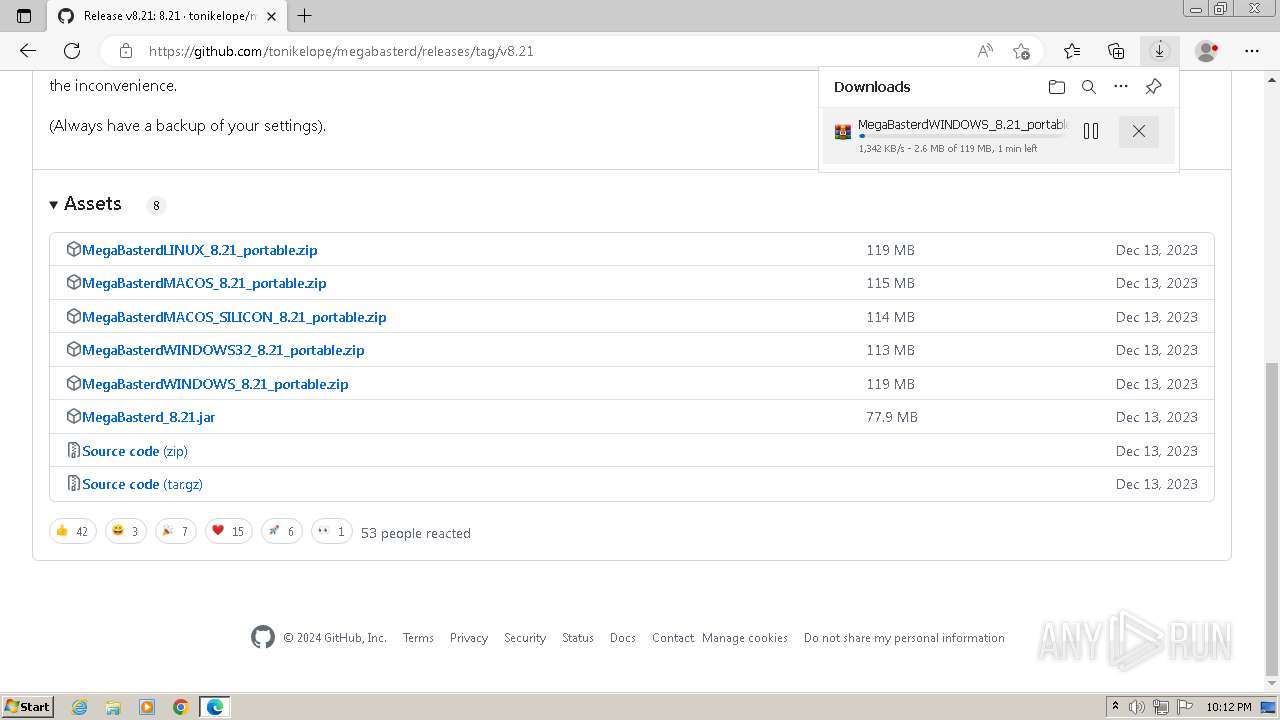The image size is (1280, 720).
Task: Open Edge Settings and more menu
Action: coord(1252,51)
